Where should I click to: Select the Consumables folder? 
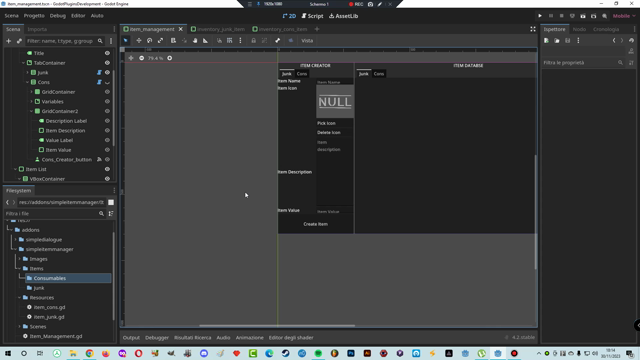[x=68, y=278]
